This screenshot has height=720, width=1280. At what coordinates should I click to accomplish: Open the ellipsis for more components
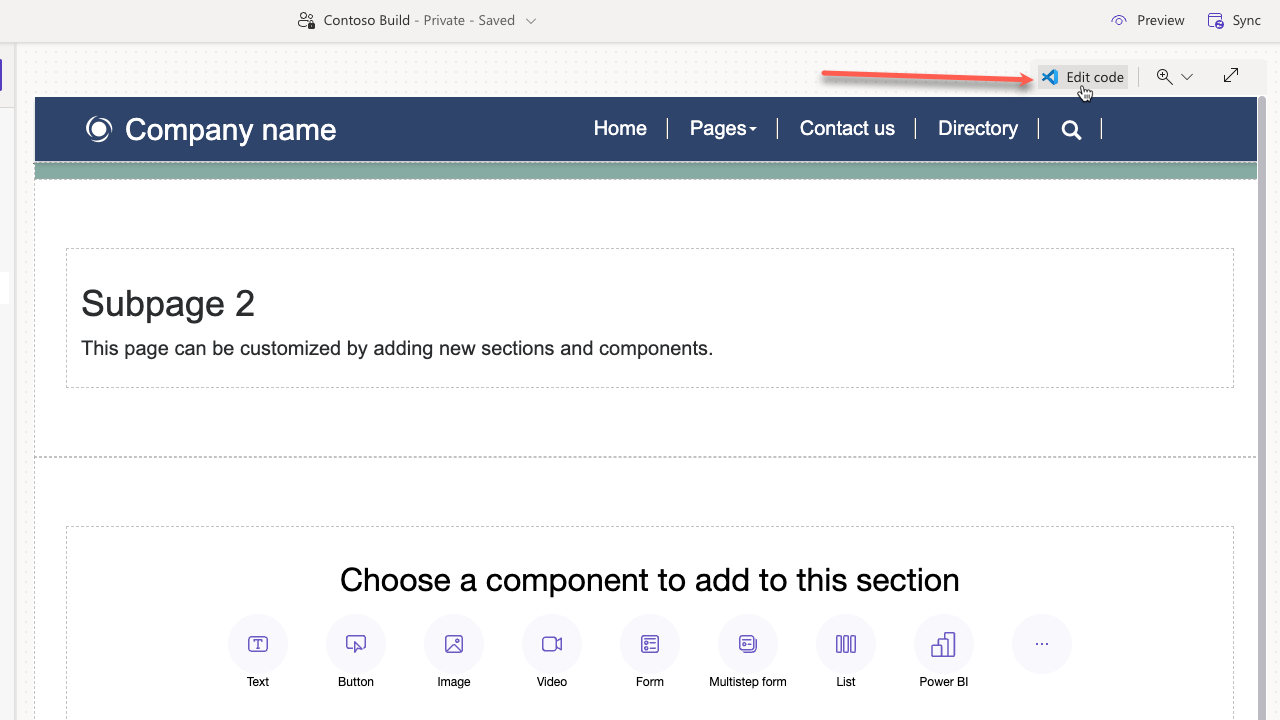[x=1041, y=644]
